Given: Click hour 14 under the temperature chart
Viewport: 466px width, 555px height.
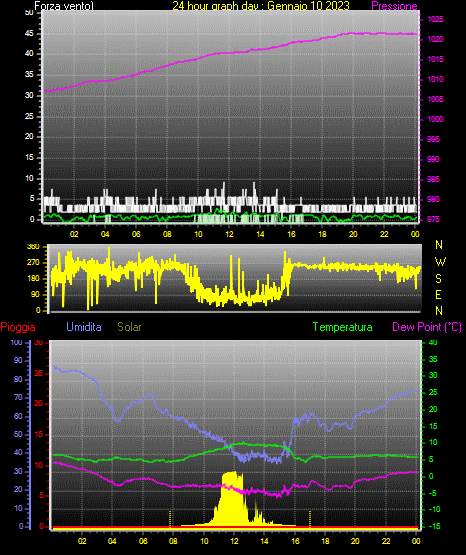Looking at the screenshot, I should pyautogui.click(x=264, y=541).
